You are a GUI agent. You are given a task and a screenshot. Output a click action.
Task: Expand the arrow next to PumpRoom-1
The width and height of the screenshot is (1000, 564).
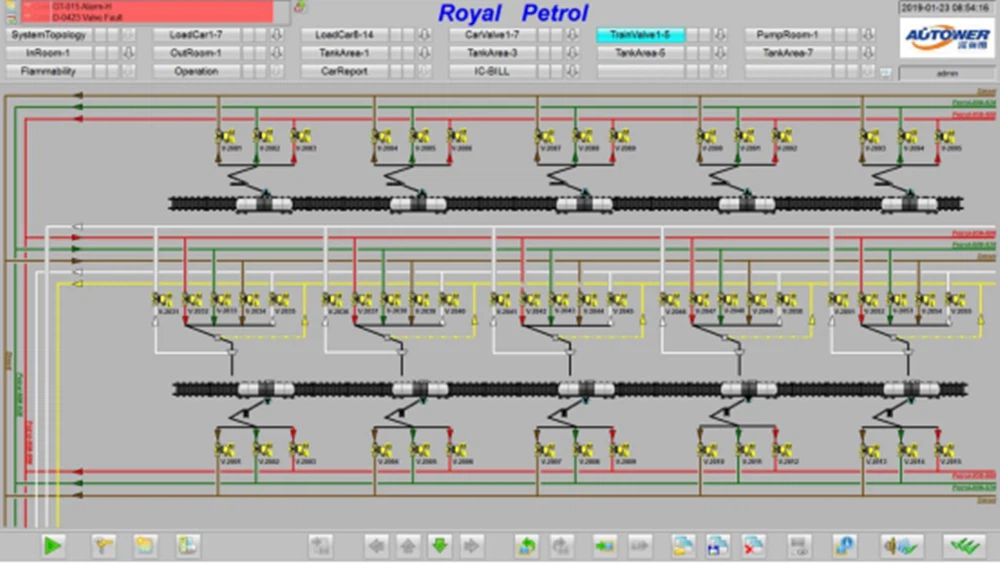tap(868, 35)
